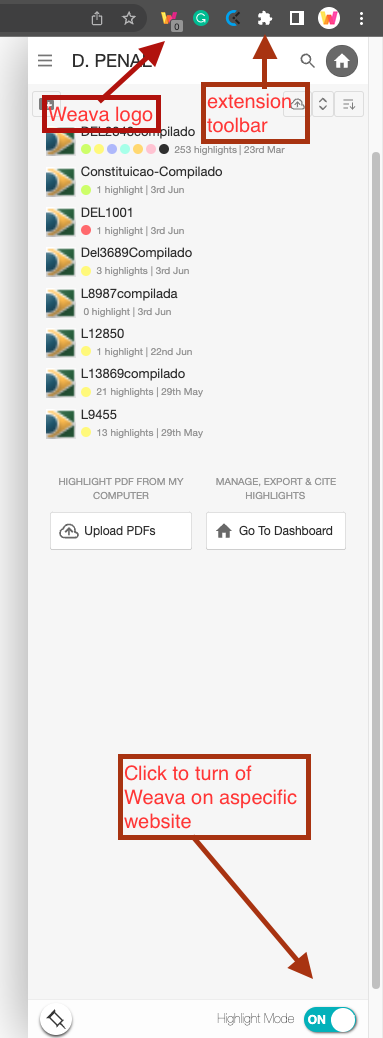Screen dimensions: 383x1038
Task: Click the red color dot under DEL1001
Action: coord(85,230)
